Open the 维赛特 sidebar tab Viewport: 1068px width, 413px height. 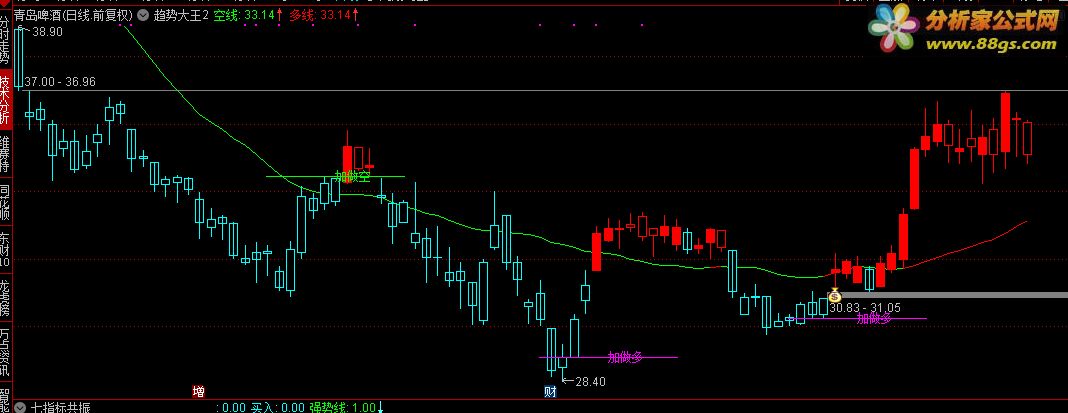5,155
